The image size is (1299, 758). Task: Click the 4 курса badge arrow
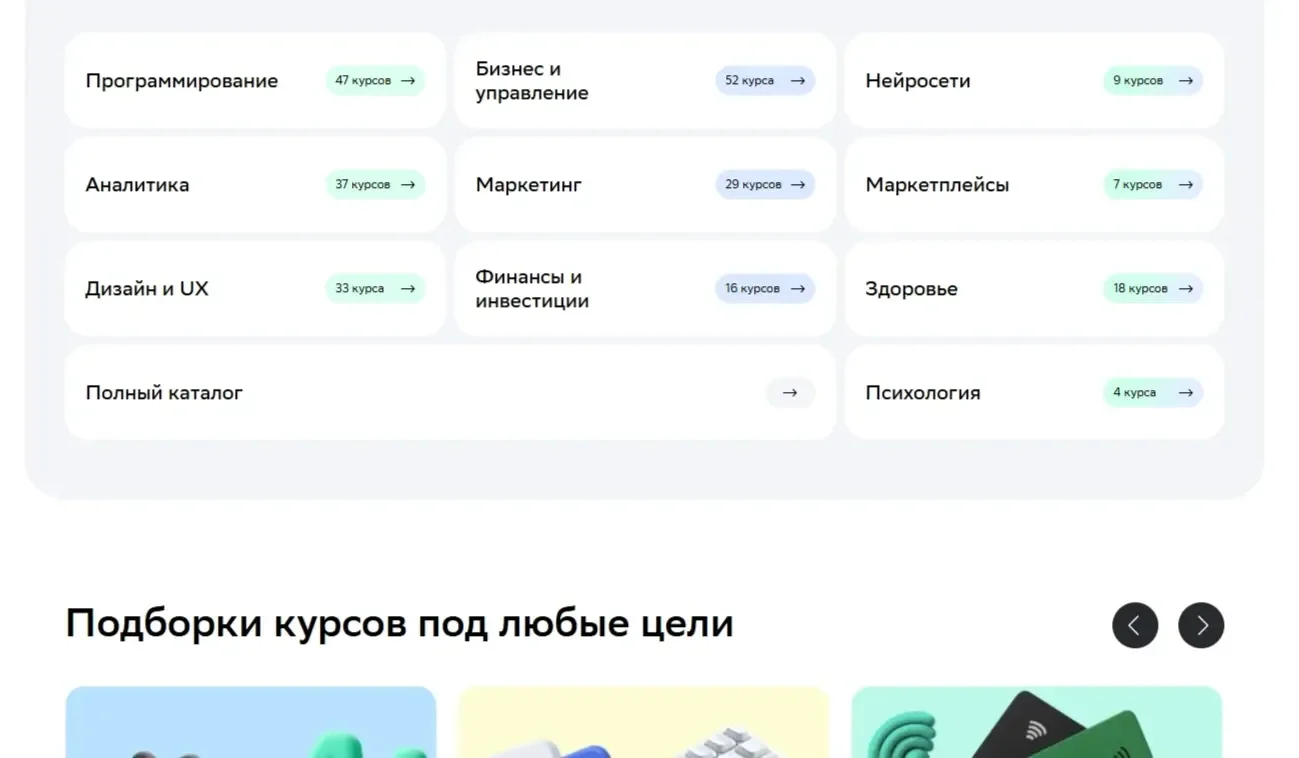pos(1186,393)
